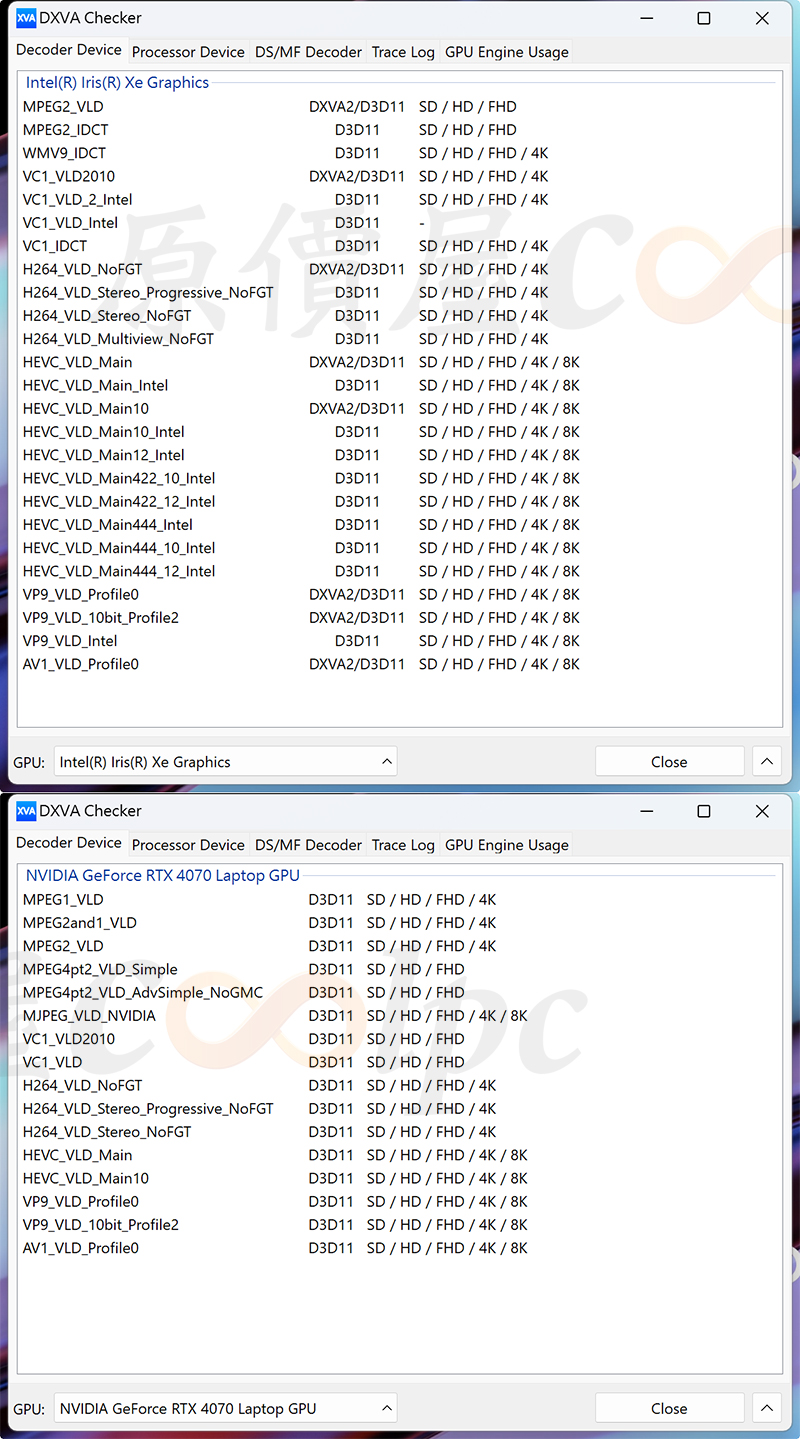This screenshot has width=800, height=1439.
Task: Switch to Trace Log tab in Intel window
Action: [x=403, y=52]
